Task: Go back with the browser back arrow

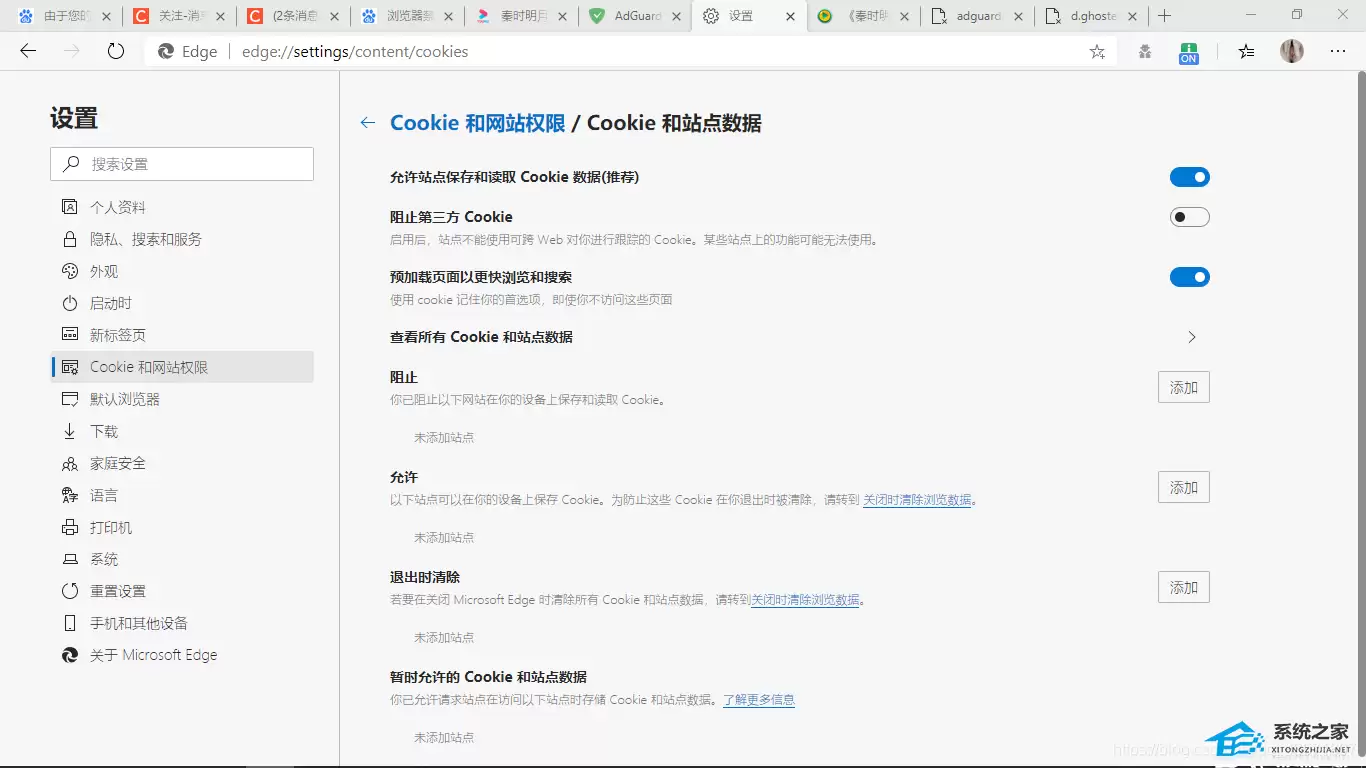Action: pos(28,51)
